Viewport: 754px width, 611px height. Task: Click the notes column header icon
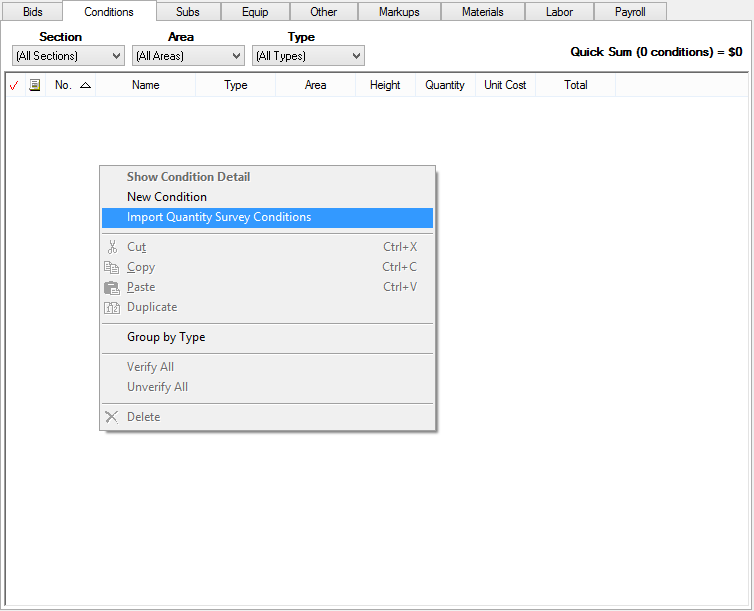pyautogui.click(x=35, y=85)
